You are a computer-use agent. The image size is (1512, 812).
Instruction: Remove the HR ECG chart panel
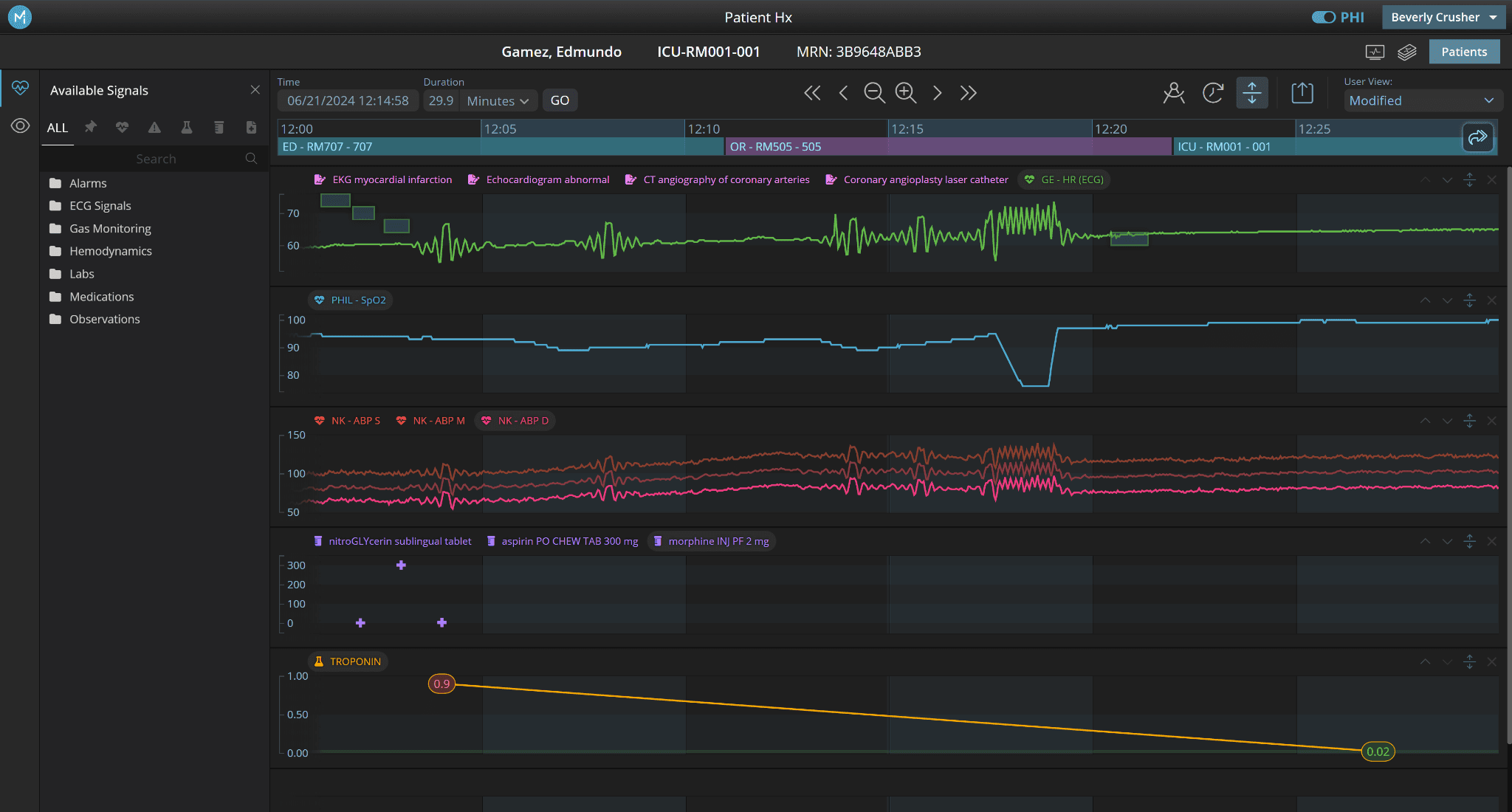(x=1491, y=180)
